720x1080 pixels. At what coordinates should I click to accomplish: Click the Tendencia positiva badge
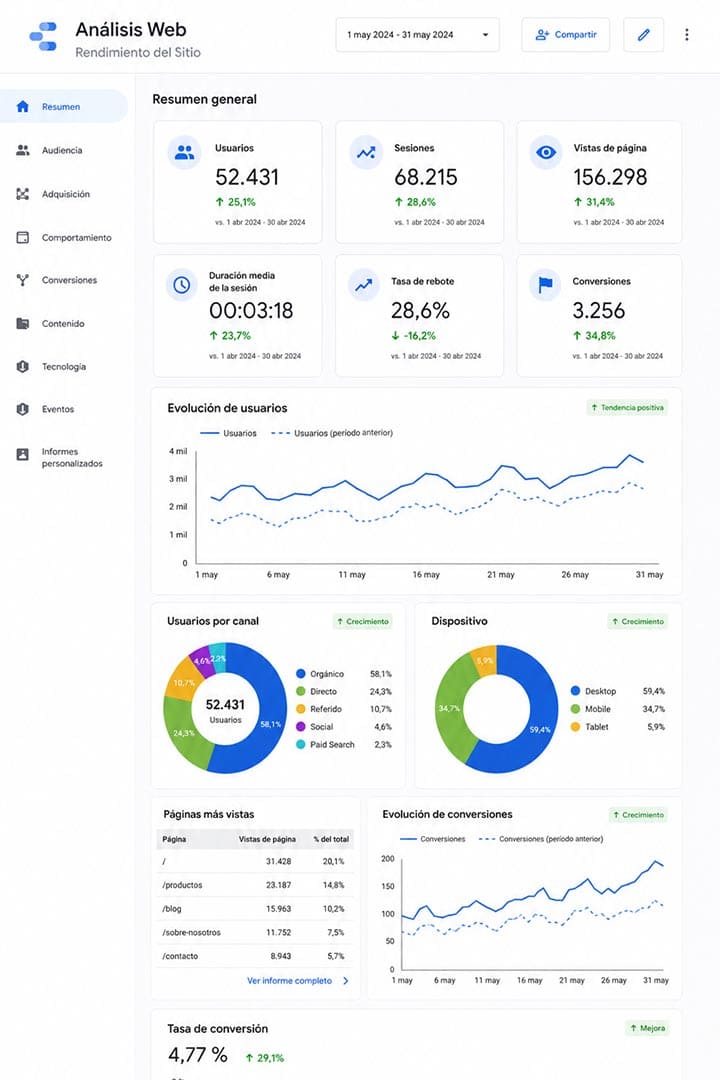[x=627, y=408]
